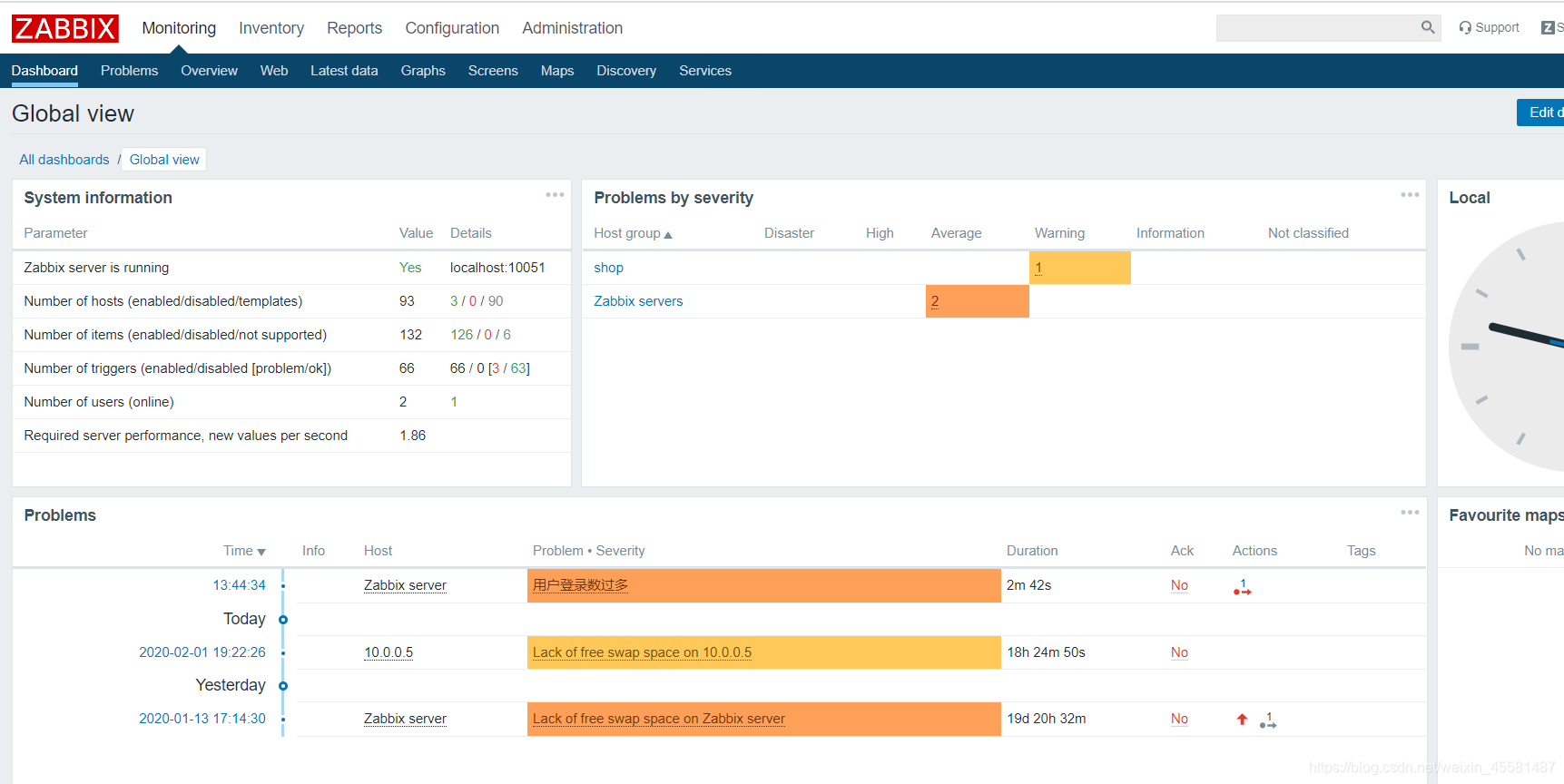Click Yesterday timeline marker
Screen dimensions: 1564x784
[x=283, y=686]
